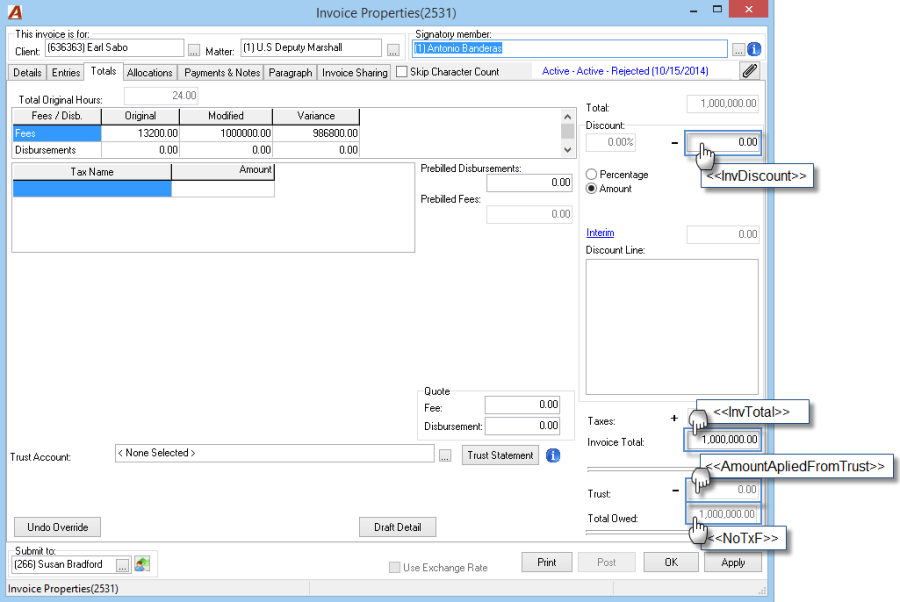Click the user icon beside Susan Bradford
The height and width of the screenshot is (602, 900).
click(x=142, y=564)
